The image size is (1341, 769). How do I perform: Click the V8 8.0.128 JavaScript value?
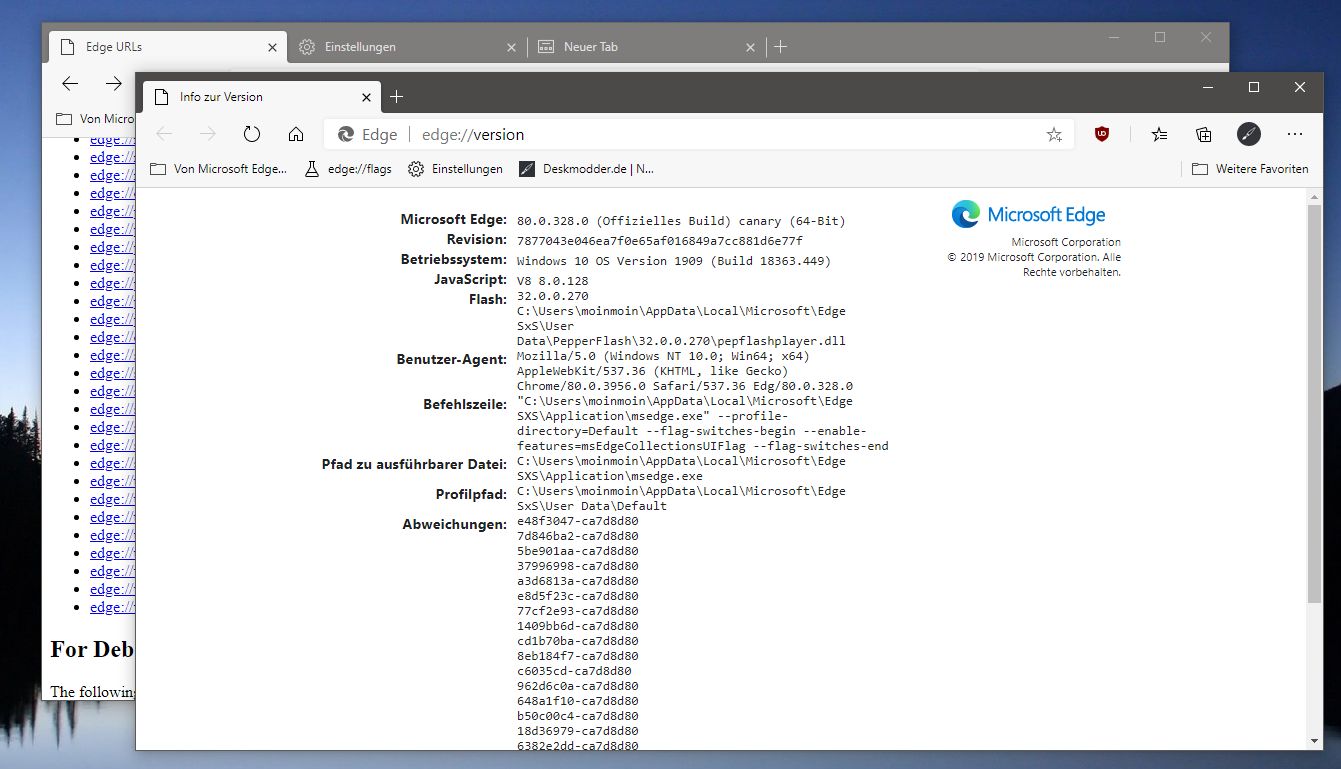pos(553,281)
